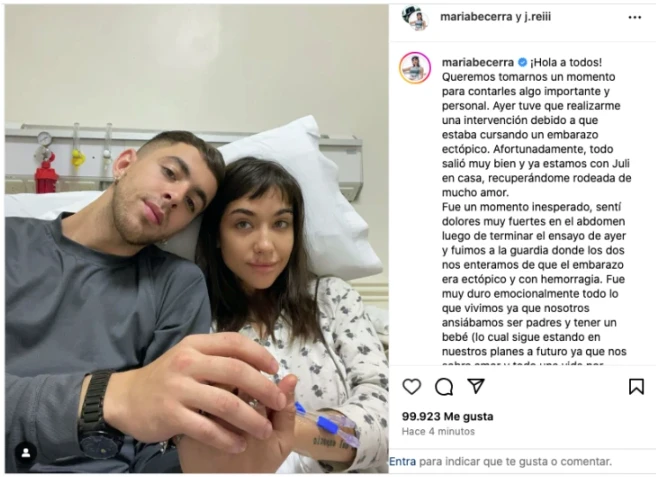Click the truncated last caption line
656x477 pixels.
pos(523,364)
